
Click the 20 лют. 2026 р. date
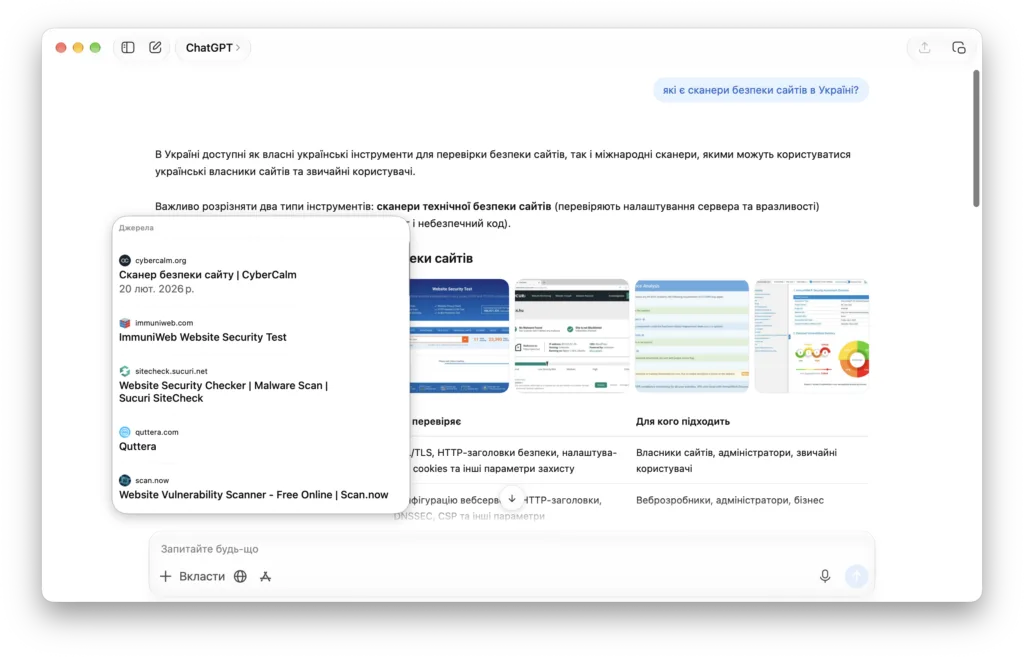156,289
